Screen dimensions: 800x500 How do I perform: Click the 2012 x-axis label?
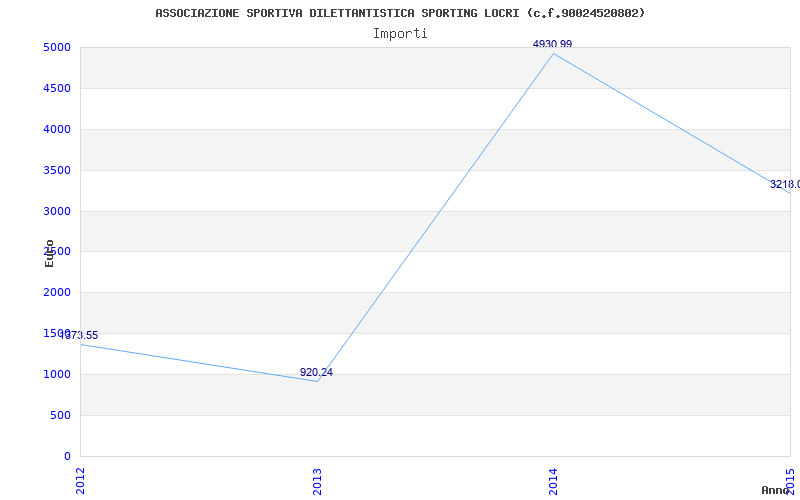pyautogui.click(x=80, y=481)
